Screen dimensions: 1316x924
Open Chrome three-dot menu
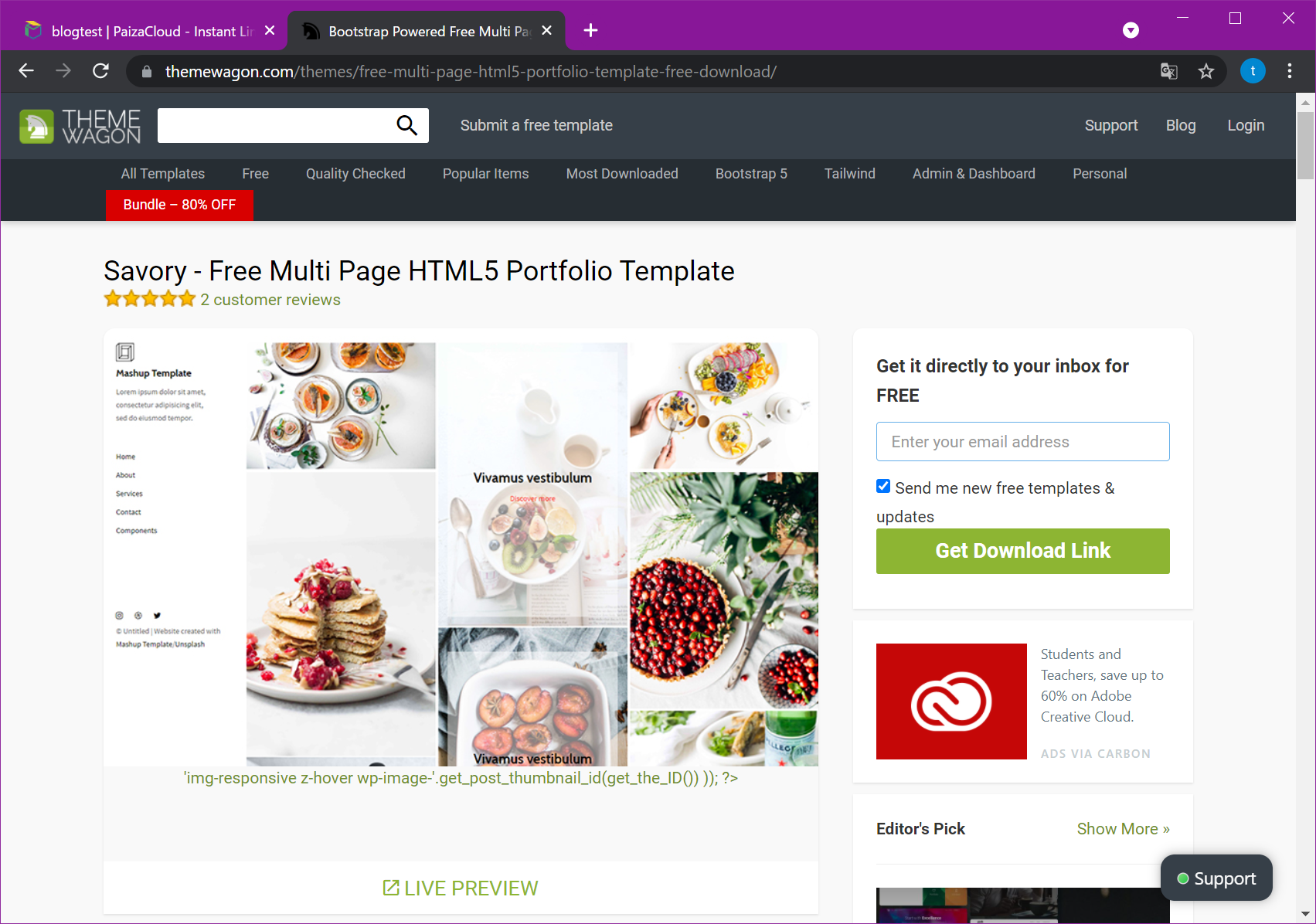point(1289,71)
